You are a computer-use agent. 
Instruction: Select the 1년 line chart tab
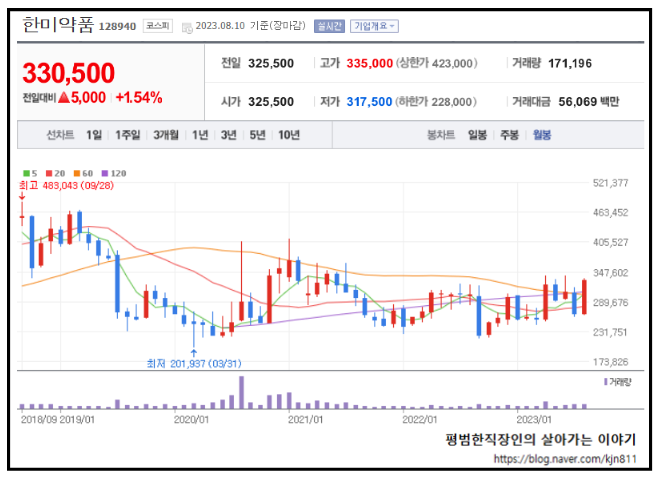[x=200, y=135]
